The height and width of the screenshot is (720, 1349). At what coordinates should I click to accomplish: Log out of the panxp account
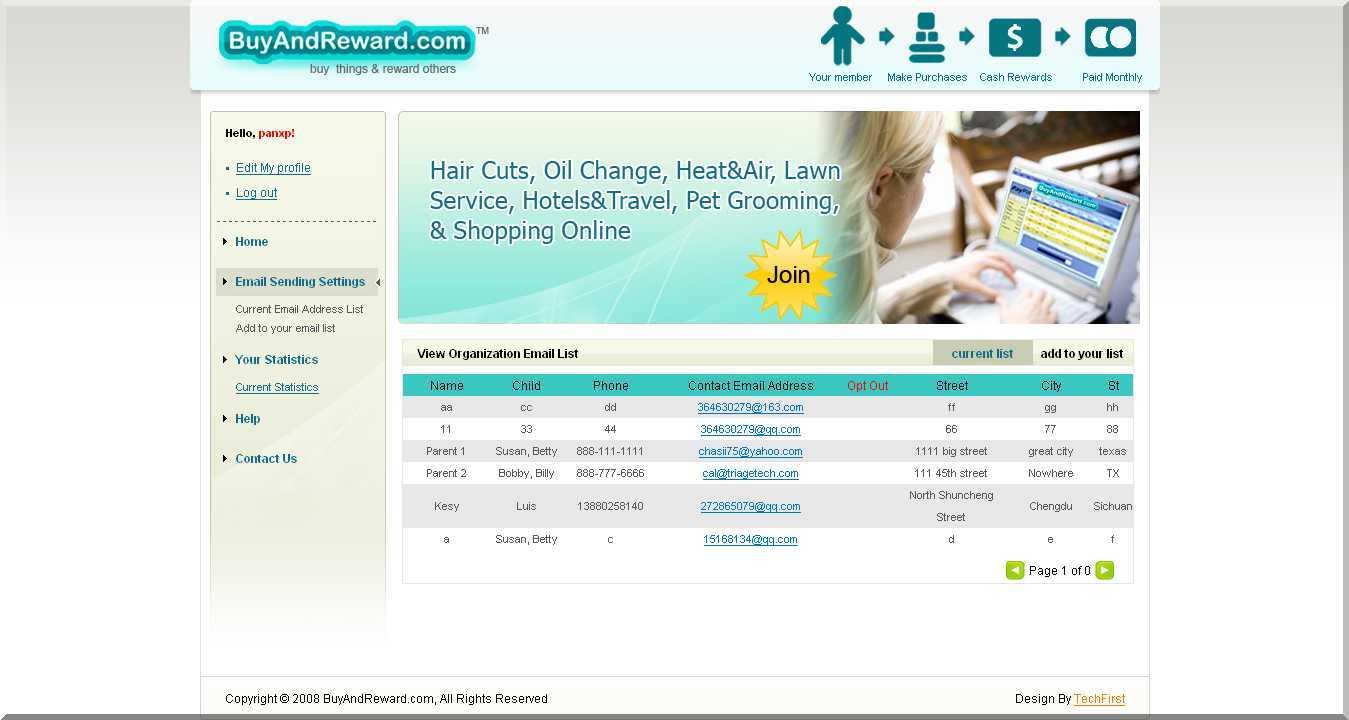(256, 192)
